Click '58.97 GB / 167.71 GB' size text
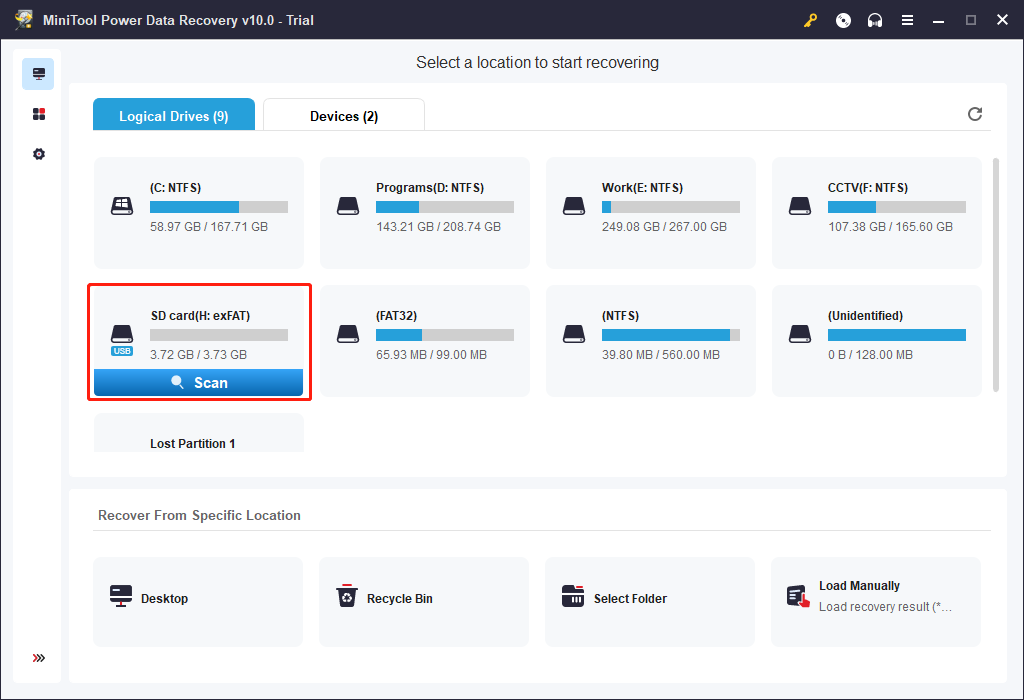Screen dimensions: 1024x700 click(209, 227)
